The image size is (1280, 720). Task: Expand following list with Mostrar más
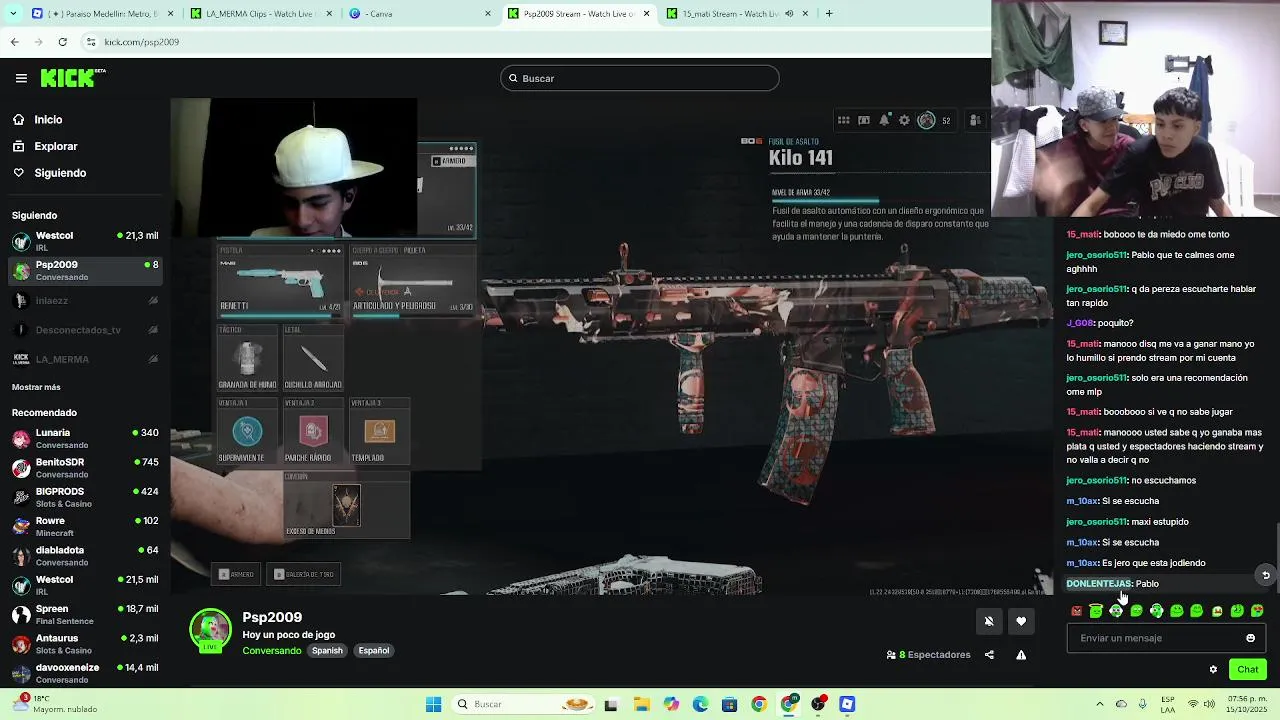36,387
